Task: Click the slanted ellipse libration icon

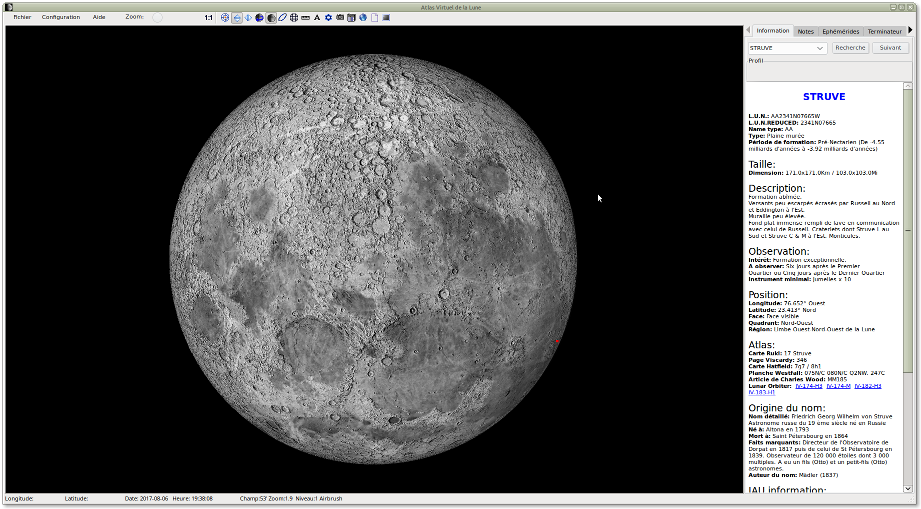Action: click(283, 18)
